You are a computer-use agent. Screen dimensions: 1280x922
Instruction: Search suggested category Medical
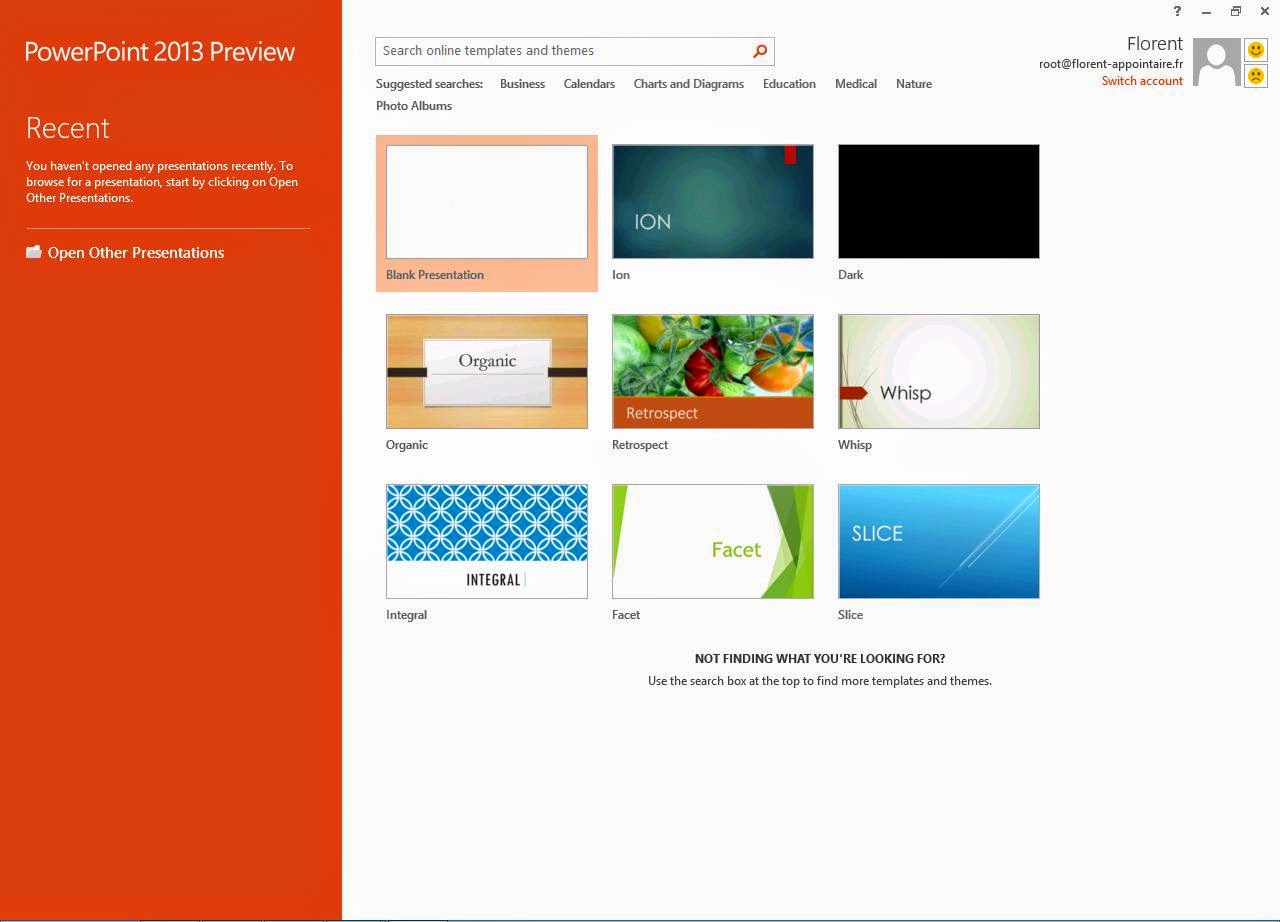point(856,84)
